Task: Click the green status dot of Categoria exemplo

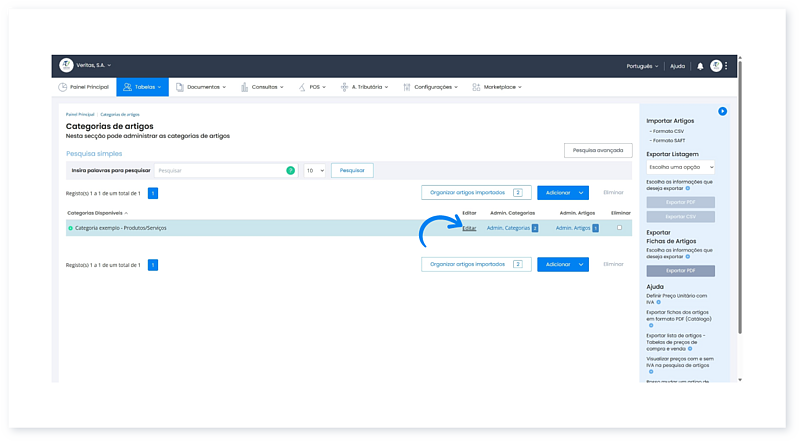Action: pos(70,228)
